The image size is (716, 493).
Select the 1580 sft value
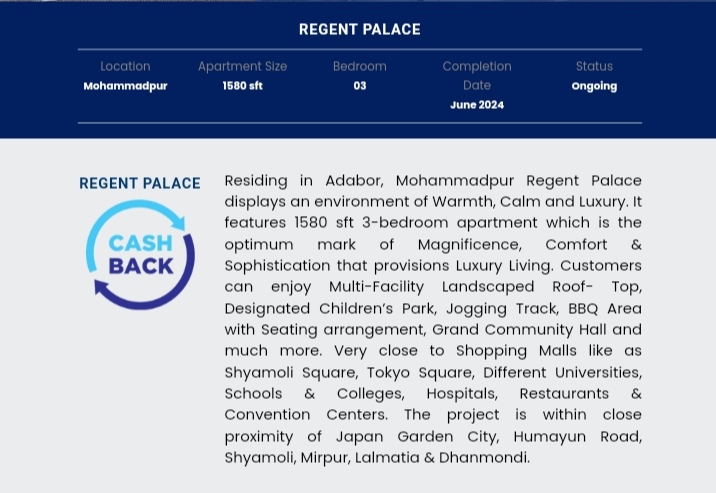pyautogui.click(x=242, y=86)
